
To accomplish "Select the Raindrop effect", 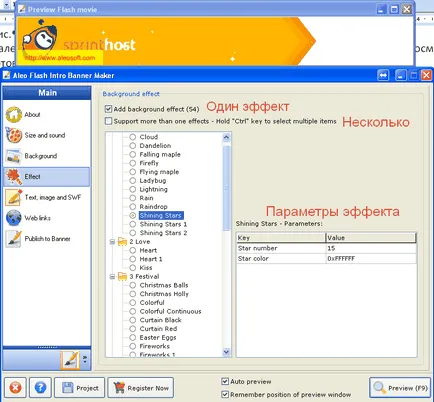I will tap(153, 207).
